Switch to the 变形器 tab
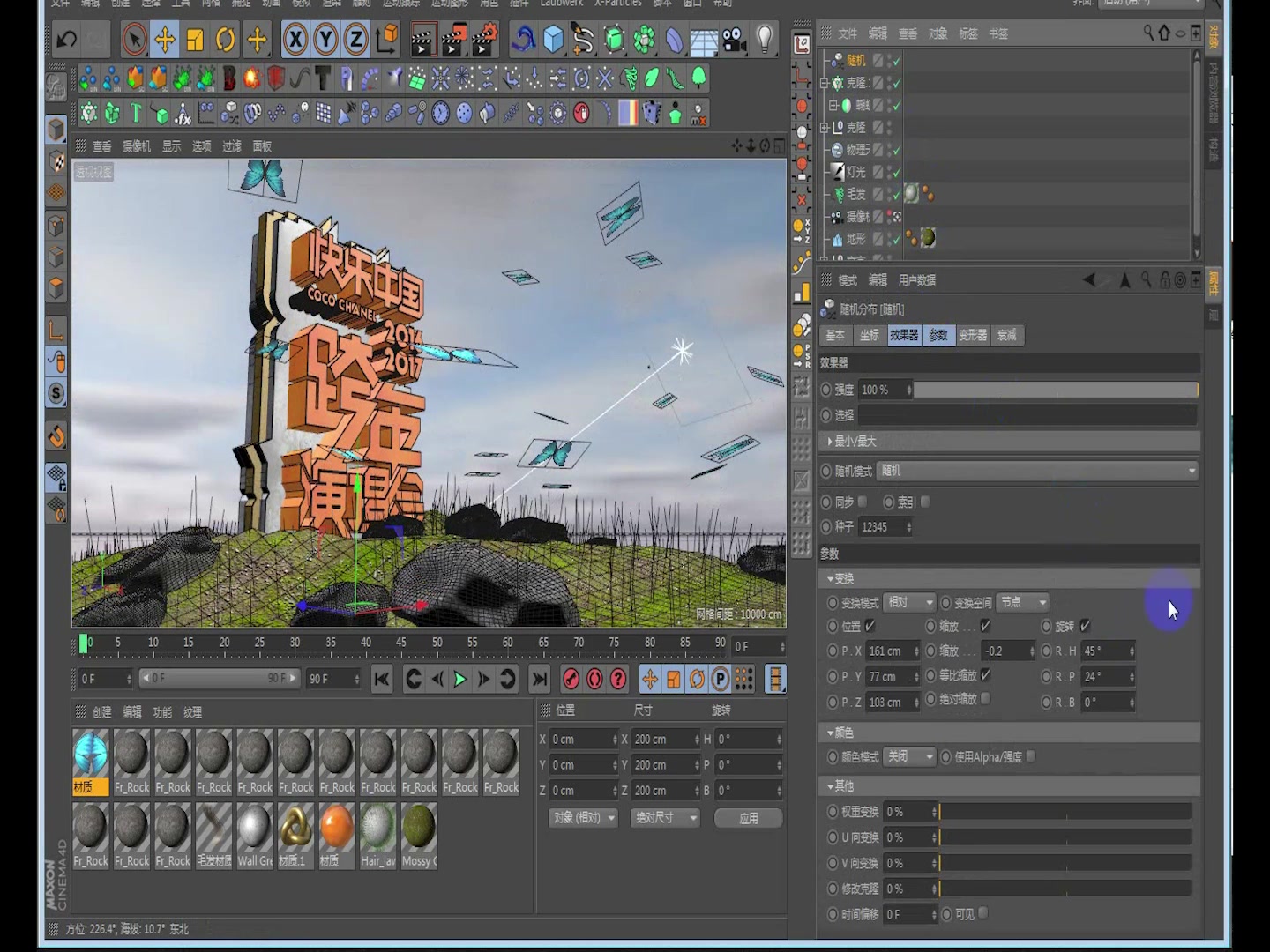This screenshot has height=952, width=1270. coord(973,335)
